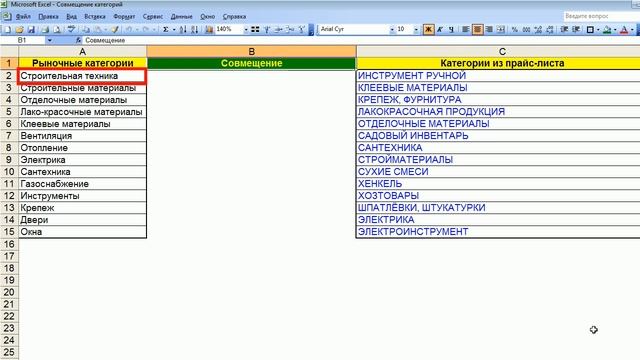Toggle align right
This screenshot has height=360, width=640.
[x=489, y=29]
